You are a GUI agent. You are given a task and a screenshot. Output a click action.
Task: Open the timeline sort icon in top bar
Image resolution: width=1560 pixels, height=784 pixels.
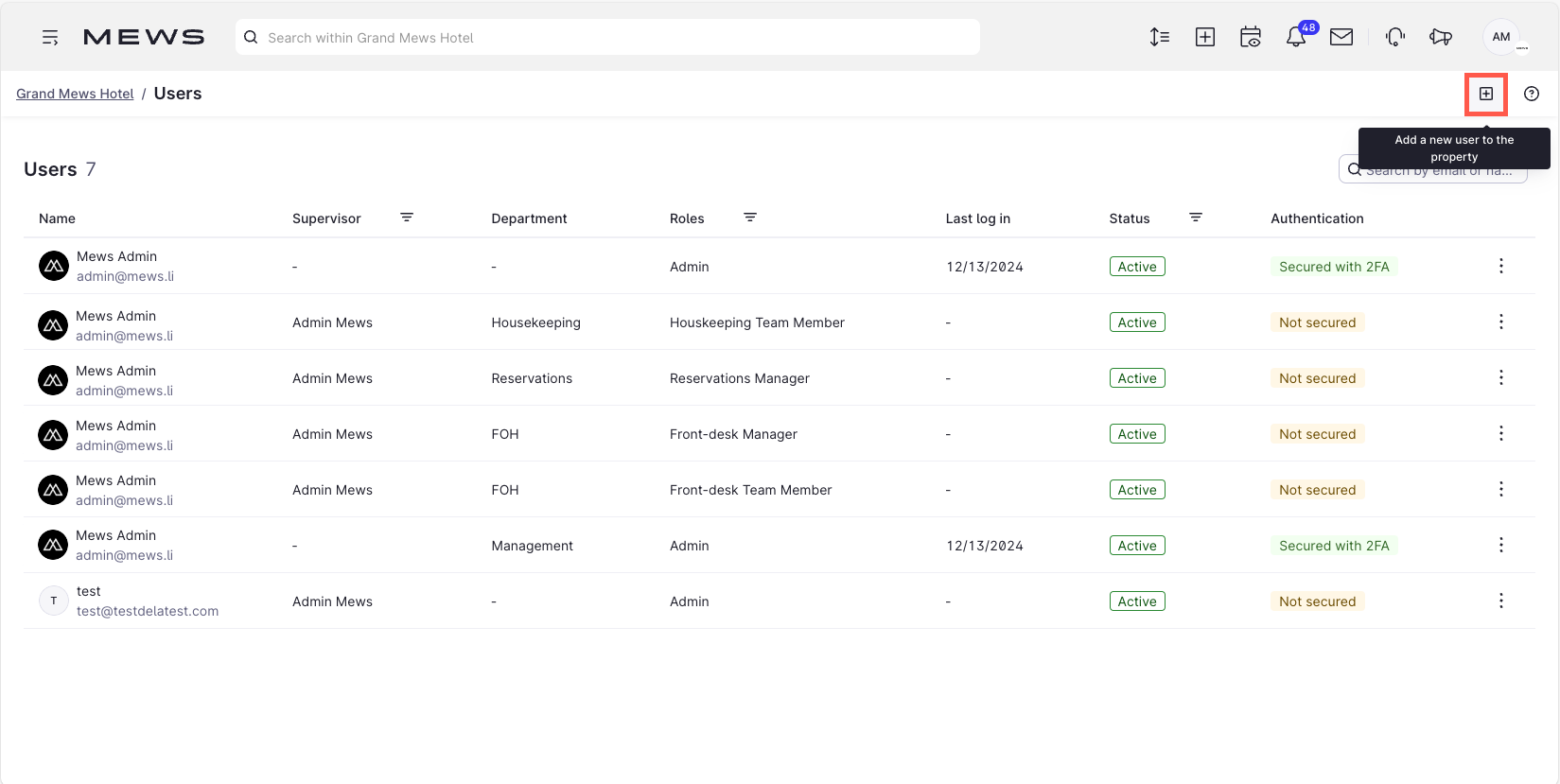(x=1159, y=37)
